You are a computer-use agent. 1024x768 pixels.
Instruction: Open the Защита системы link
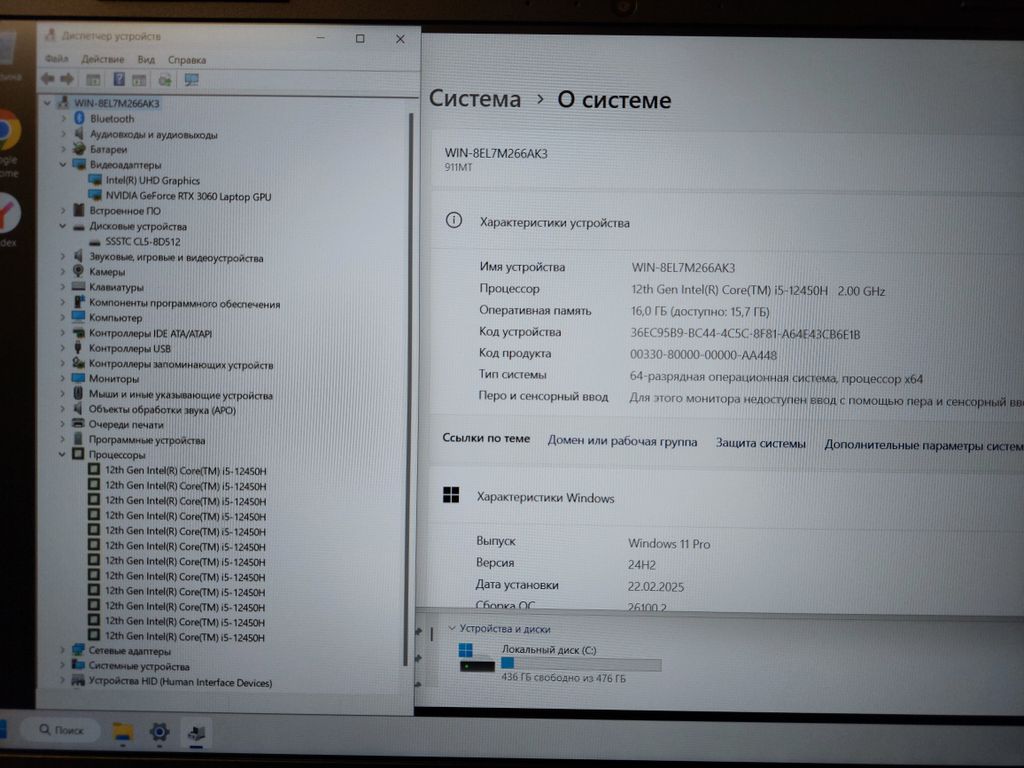coord(760,443)
